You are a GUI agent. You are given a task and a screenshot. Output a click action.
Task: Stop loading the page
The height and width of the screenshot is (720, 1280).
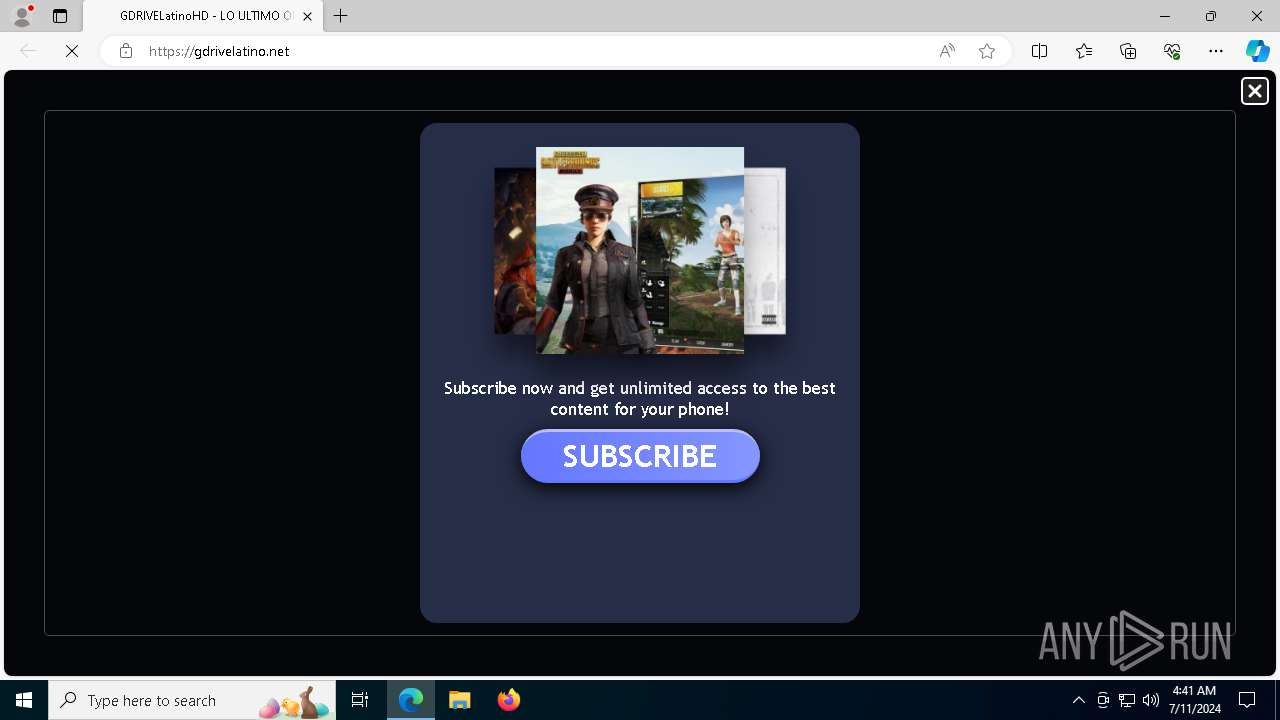tap(72, 51)
